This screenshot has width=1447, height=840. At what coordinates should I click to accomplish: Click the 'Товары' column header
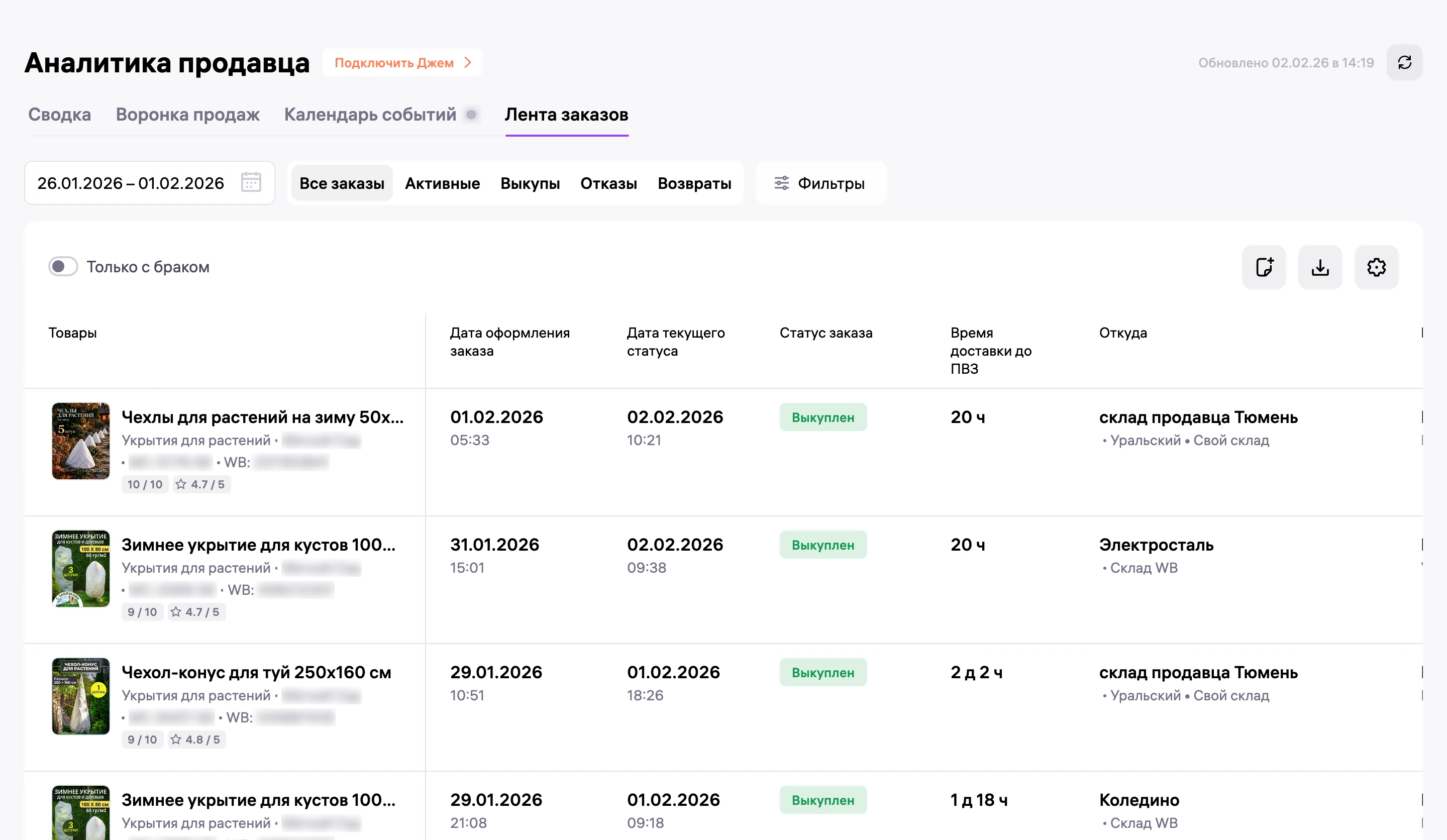(72, 333)
